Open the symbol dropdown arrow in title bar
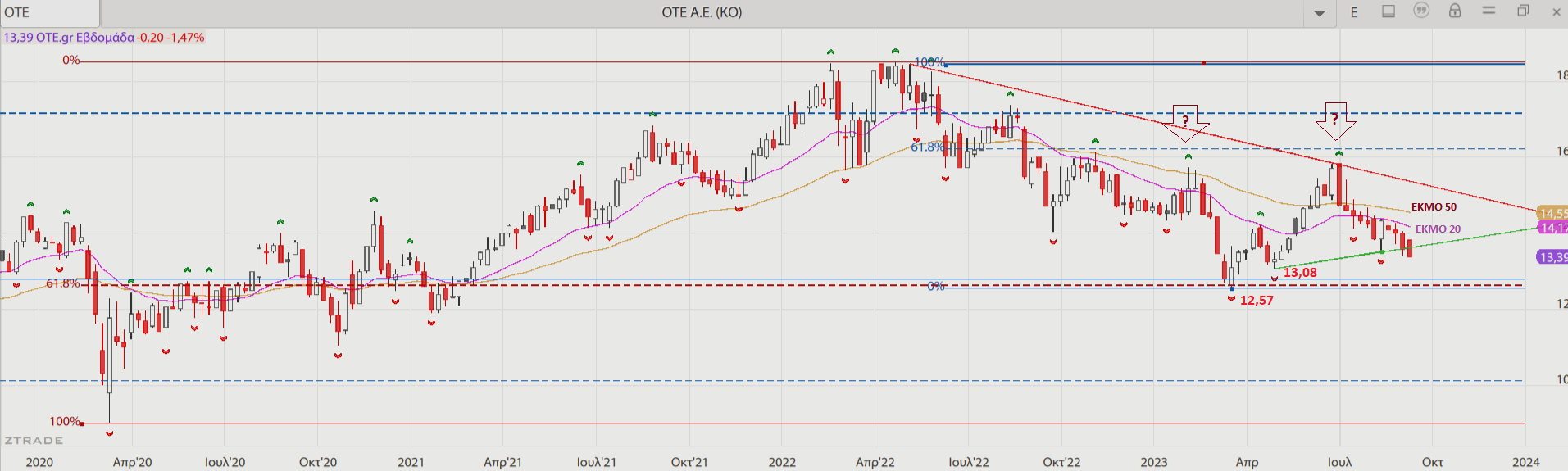Viewport: 1568px width, 471px height. 1320,13
